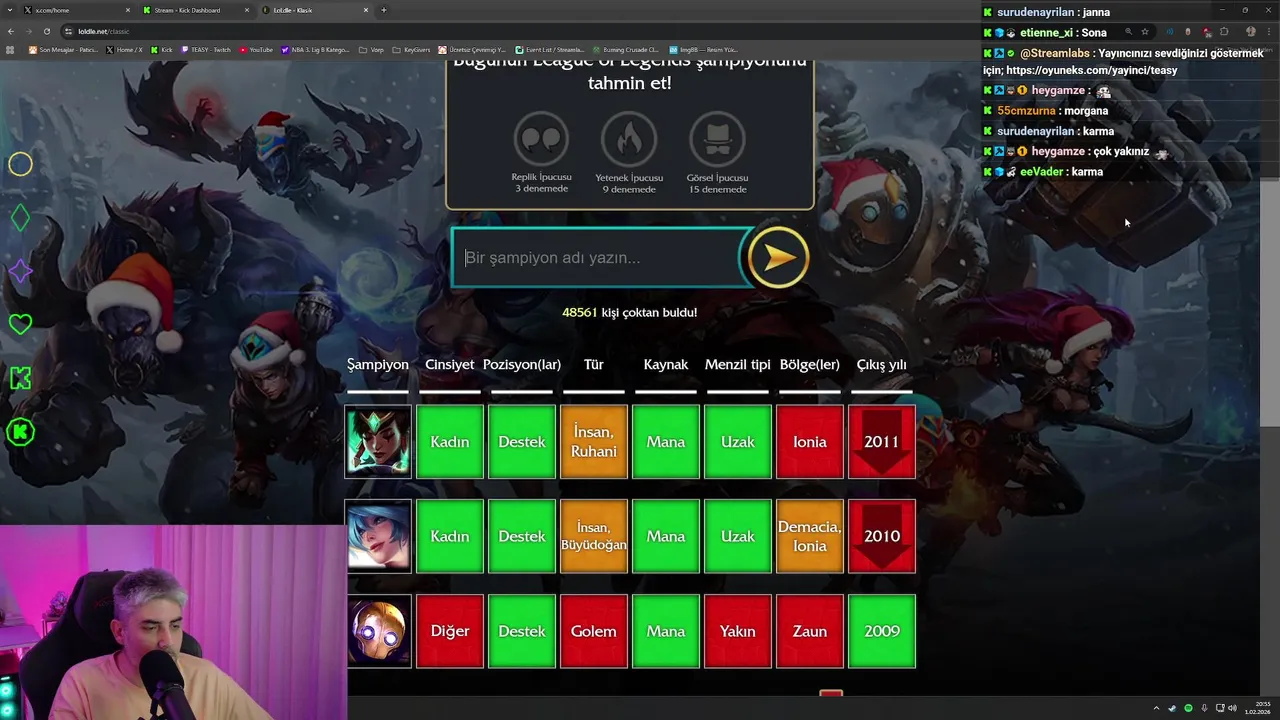1280x720 pixels.
Task: Click the red 2011 year cell
Action: 881,441
